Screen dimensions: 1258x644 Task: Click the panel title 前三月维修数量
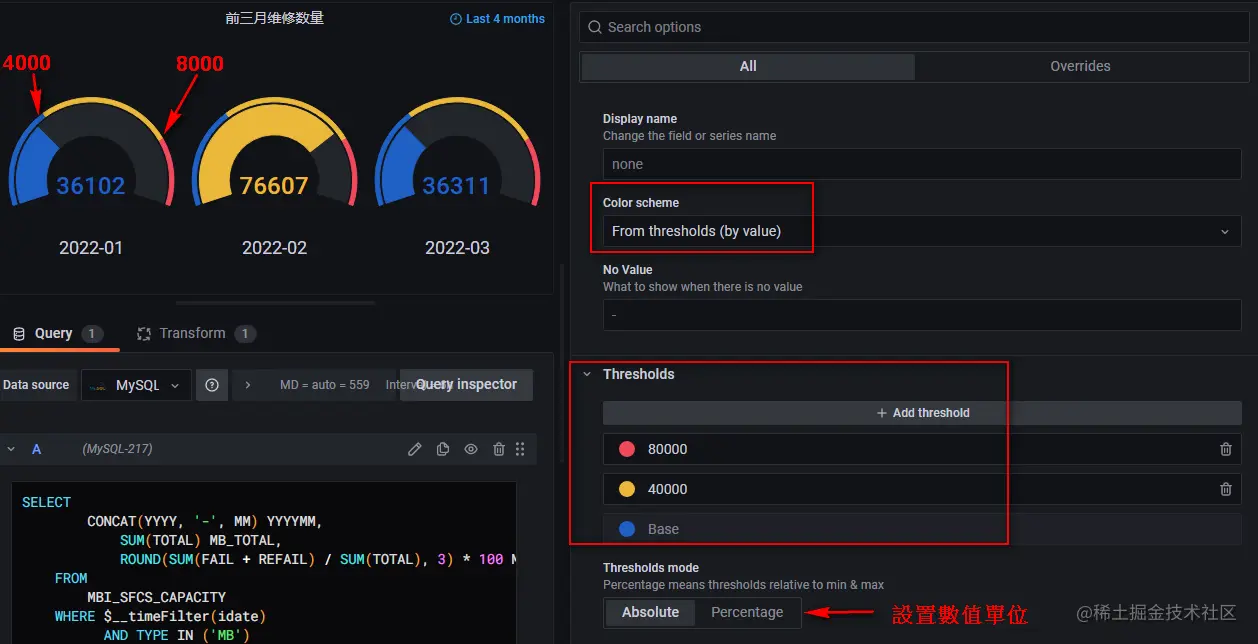click(275, 18)
